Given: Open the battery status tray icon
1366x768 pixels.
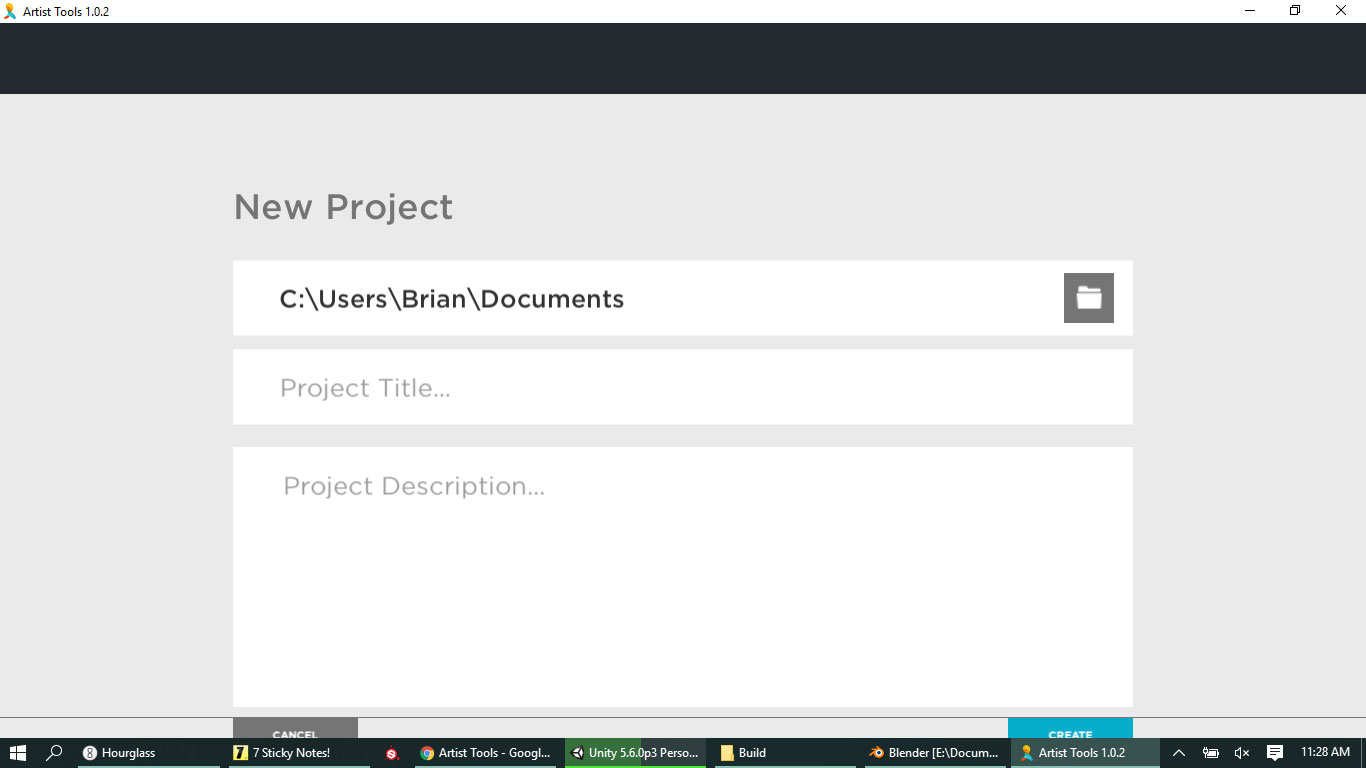Looking at the screenshot, I should (x=1210, y=753).
